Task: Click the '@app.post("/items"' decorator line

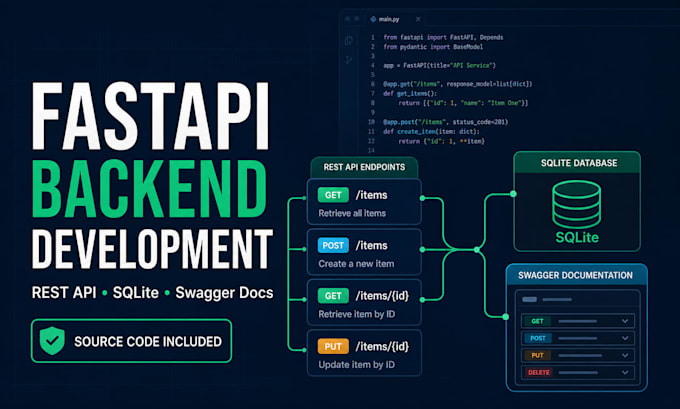Action: tap(445, 122)
